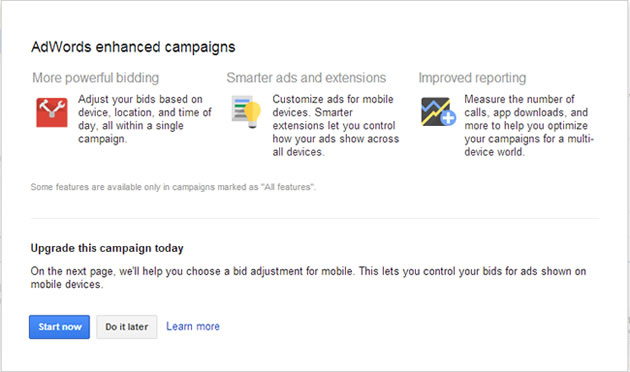Click the Customize ads for mobile devices description
The height and width of the screenshot is (372, 630).
coord(336,125)
